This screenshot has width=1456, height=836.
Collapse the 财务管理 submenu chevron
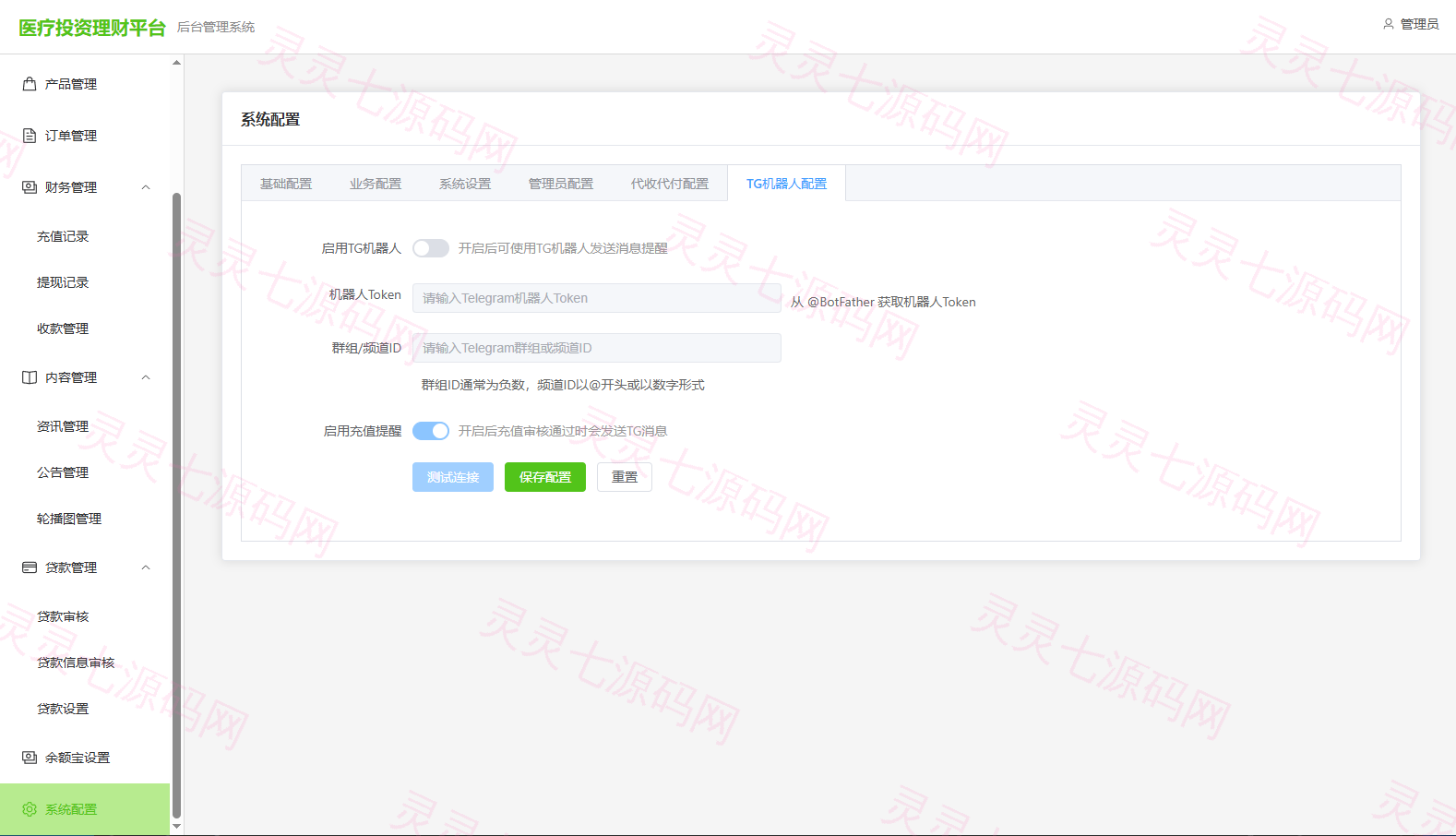coord(146,187)
